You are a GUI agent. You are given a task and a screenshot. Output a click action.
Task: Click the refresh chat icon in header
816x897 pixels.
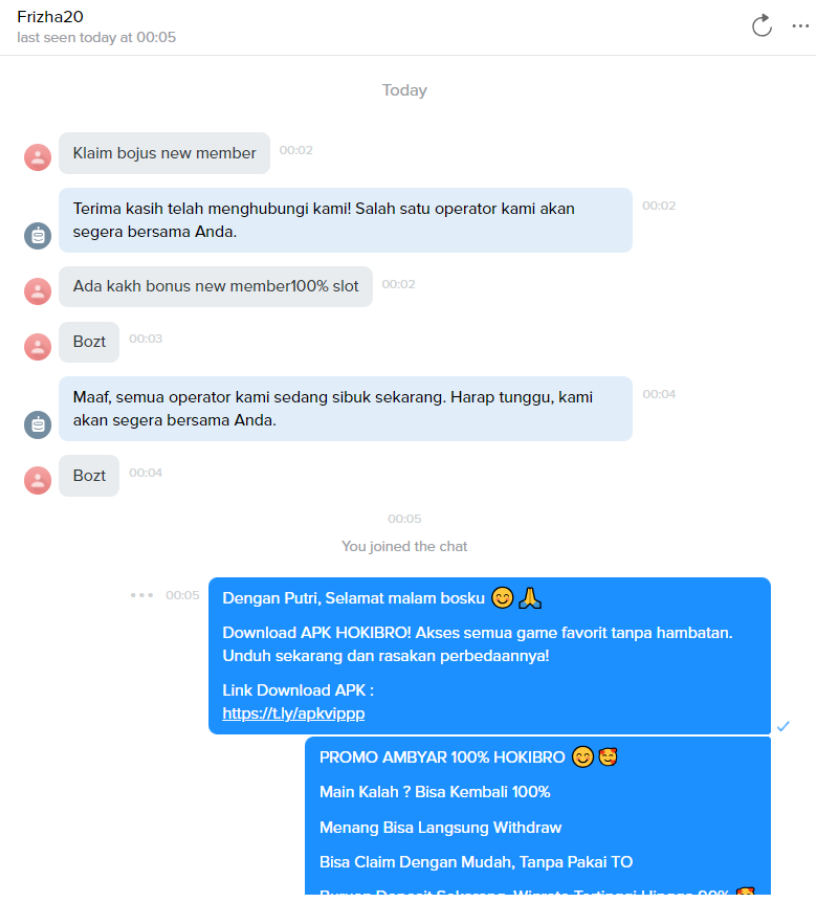coord(762,26)
